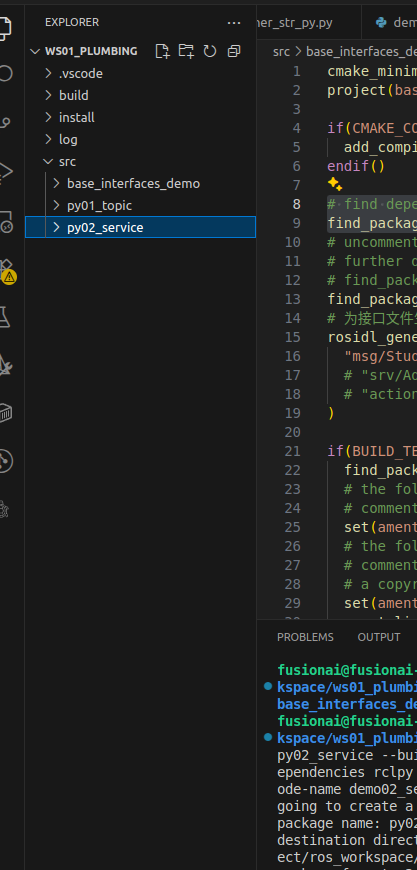Click the EXPLORER panel title

click(x=72, y=22)
